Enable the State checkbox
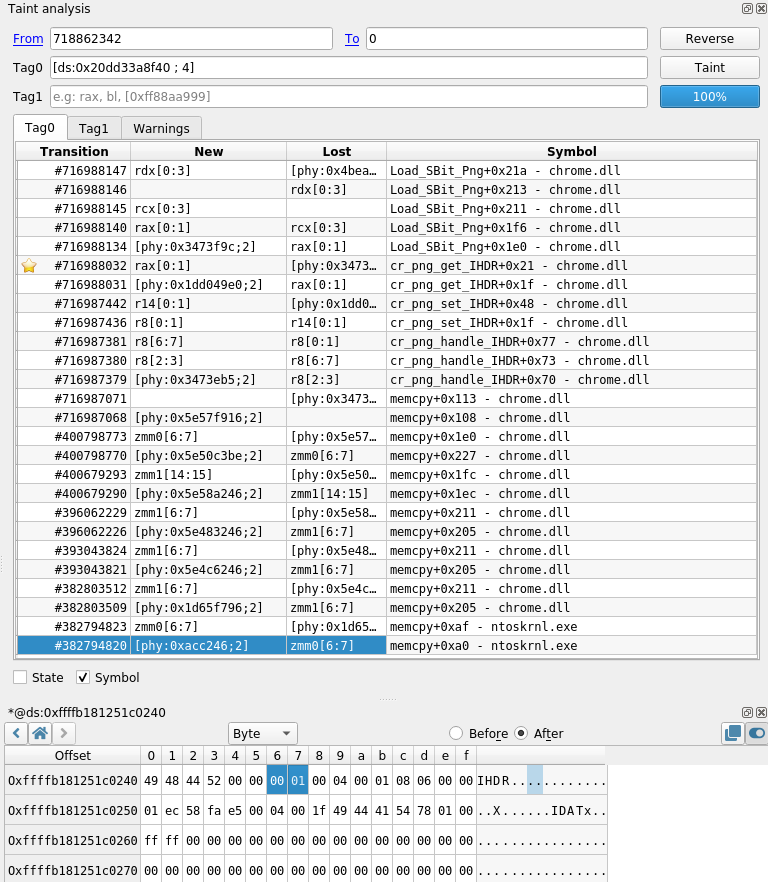This screenshot has height=882, width=768. 20,677
